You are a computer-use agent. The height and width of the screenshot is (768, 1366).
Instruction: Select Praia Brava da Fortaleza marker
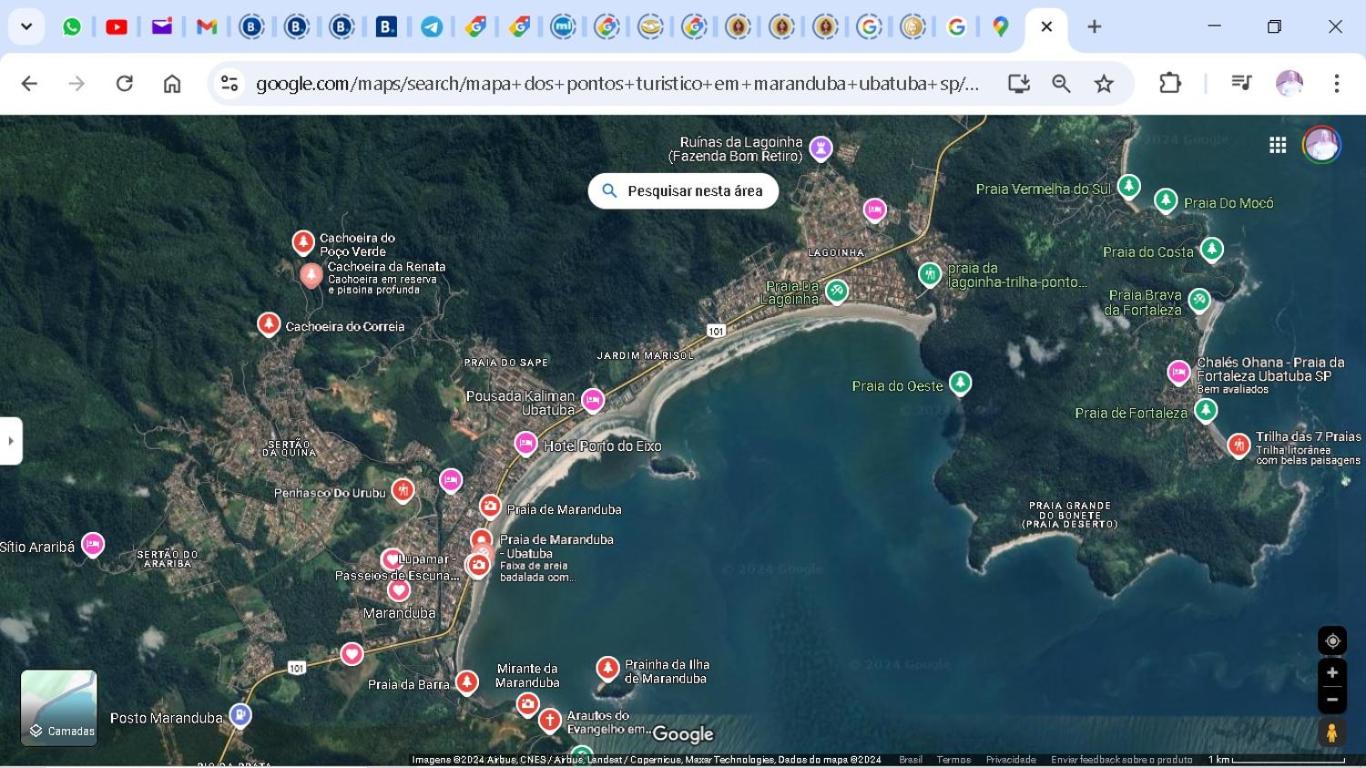pos(1199,299)
